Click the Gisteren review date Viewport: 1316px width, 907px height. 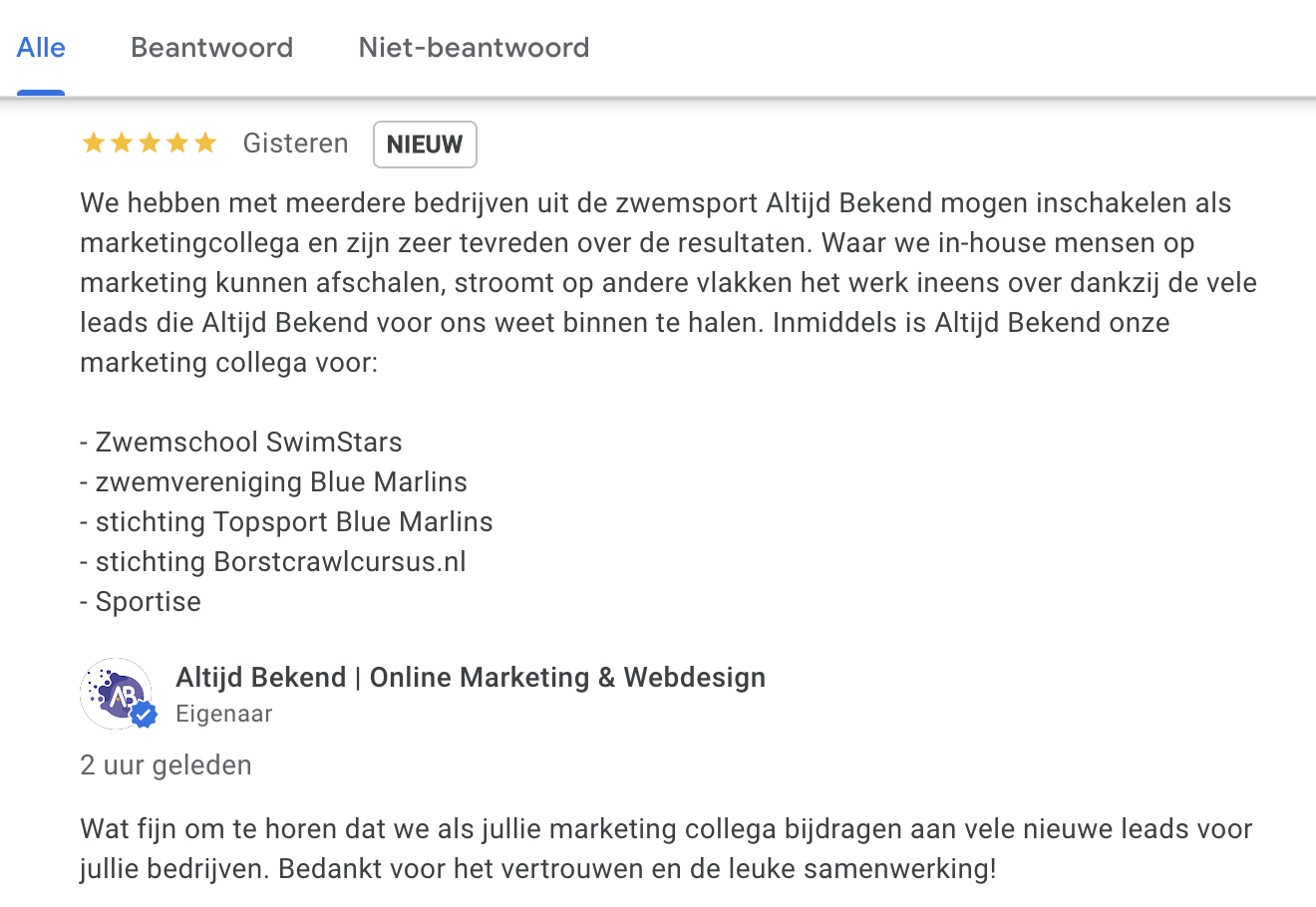tap(295, 144)
